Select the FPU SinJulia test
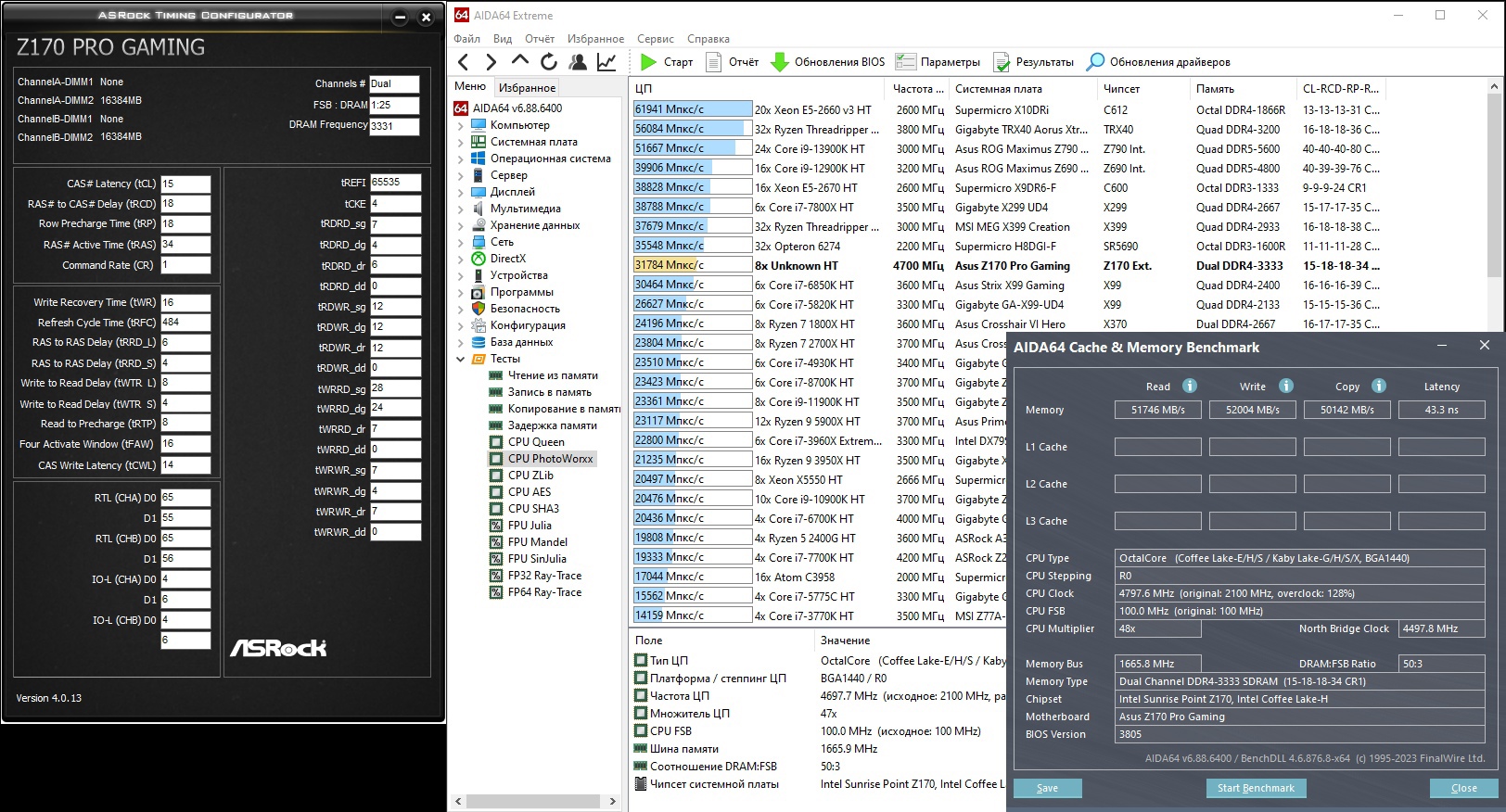The width and height of the screenshot is (1506, 812). point(537,559)
